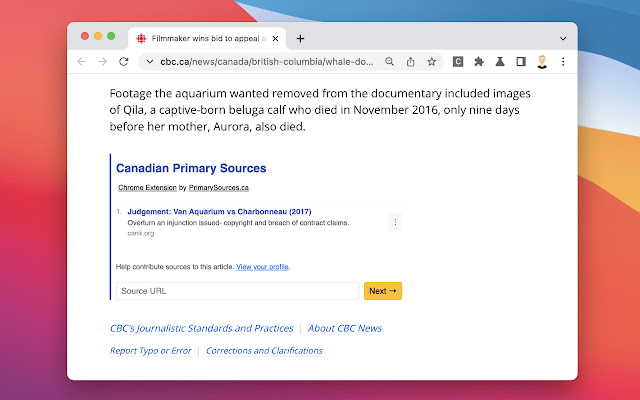Toggle the browser side panel
Screen dimensions: 640x400
pyautogui.click(x=521, y=62)
